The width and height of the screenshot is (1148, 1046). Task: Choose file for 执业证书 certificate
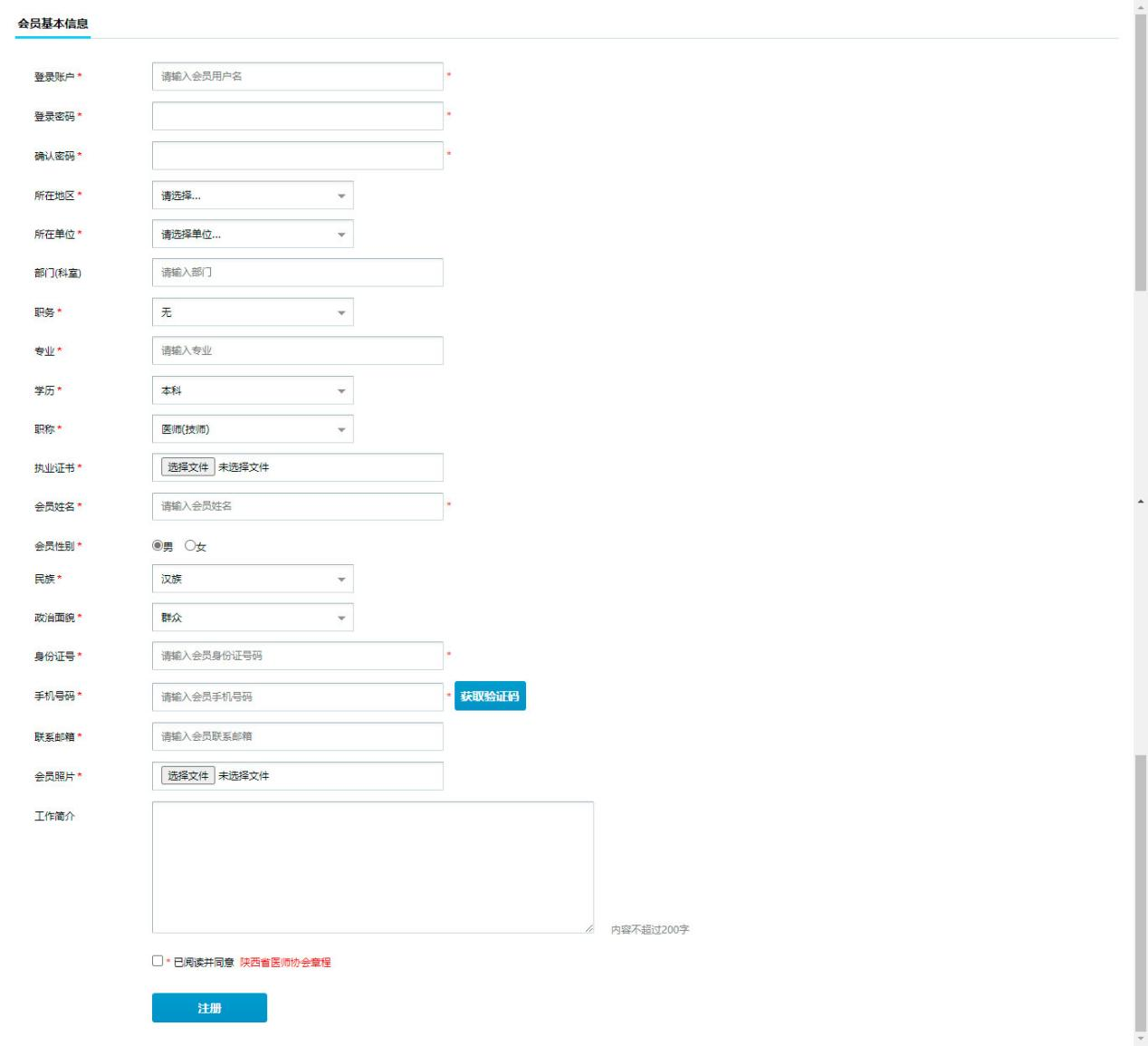pos(188,467)
